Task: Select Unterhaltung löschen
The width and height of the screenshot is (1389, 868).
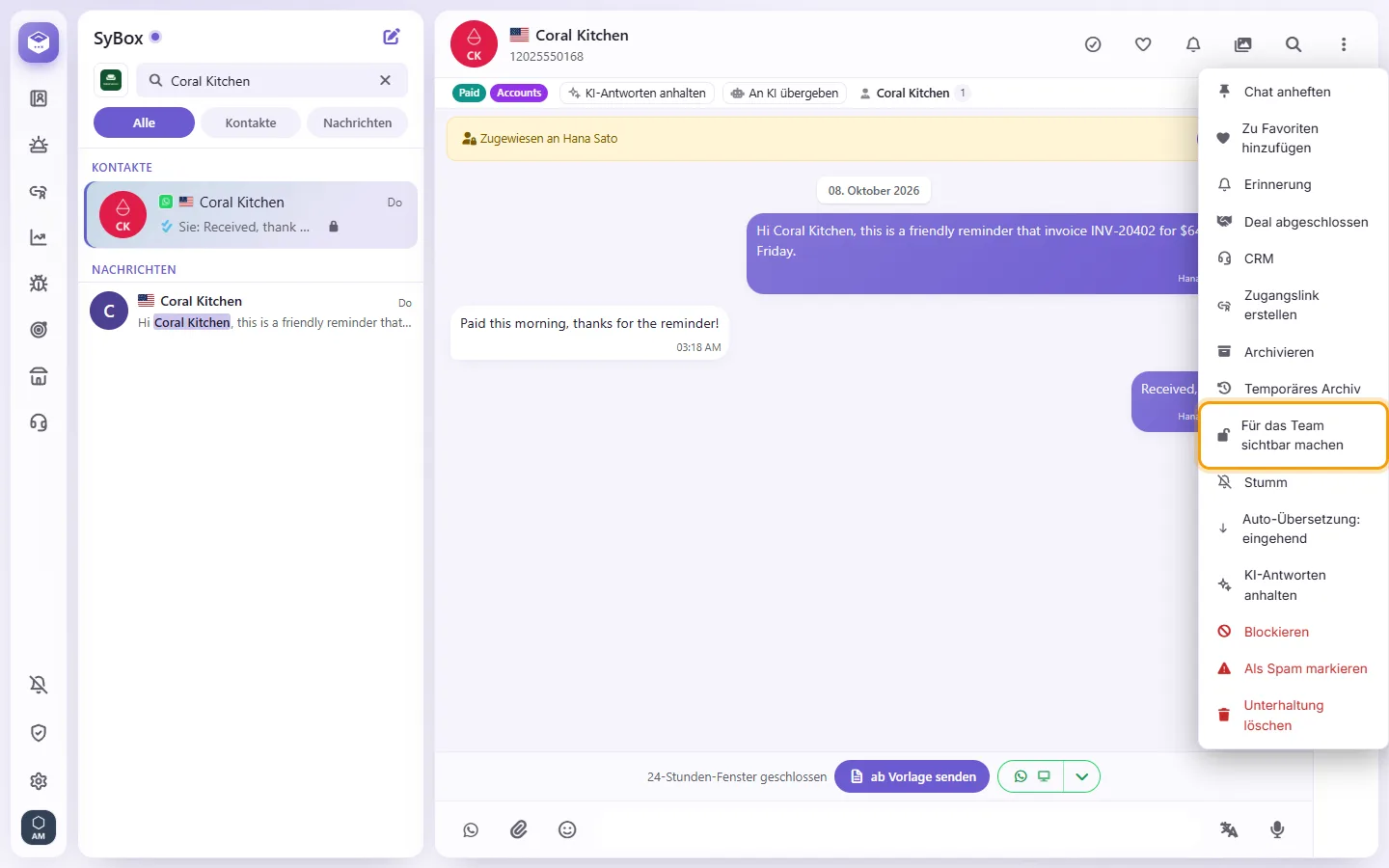Action: pos(1294,716)
